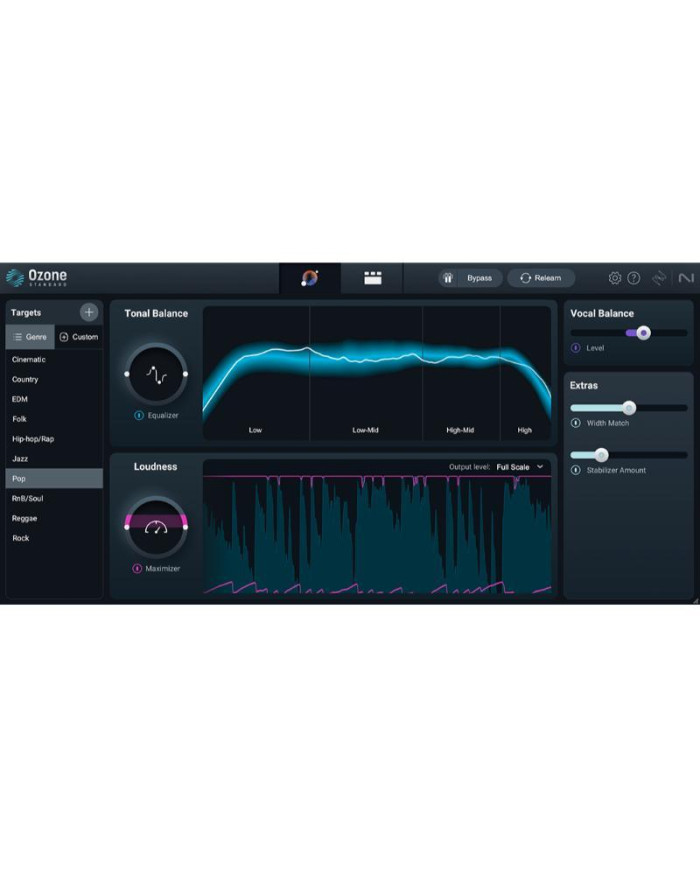Click the Width Match slider handle

click(629, 408)
